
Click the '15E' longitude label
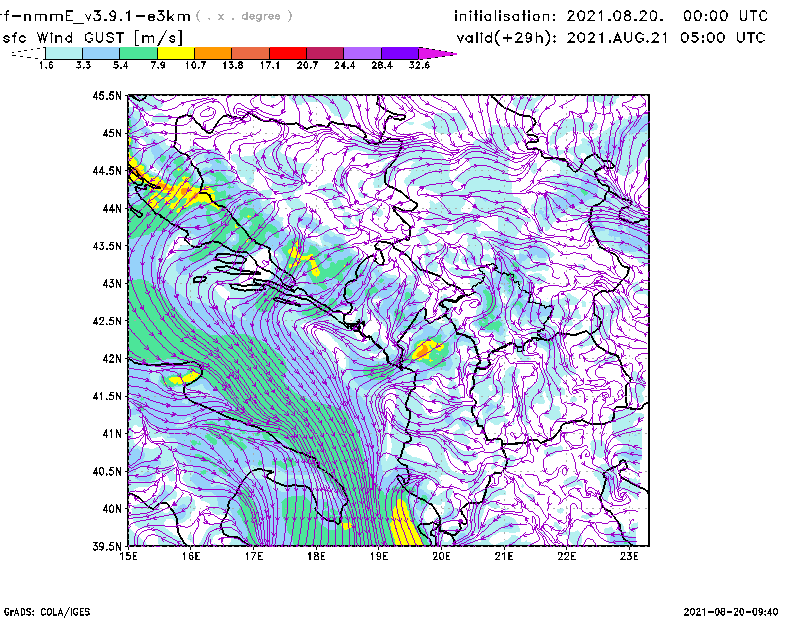(128, 556)
